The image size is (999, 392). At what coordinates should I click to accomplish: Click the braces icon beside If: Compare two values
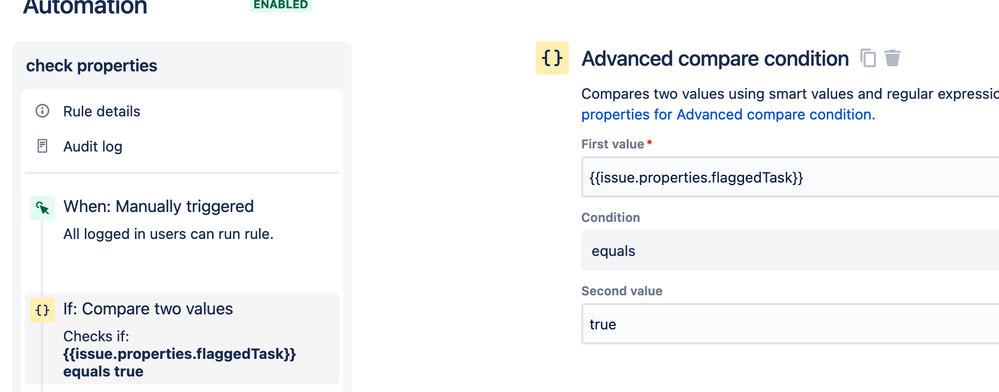[x=43, y=310]
